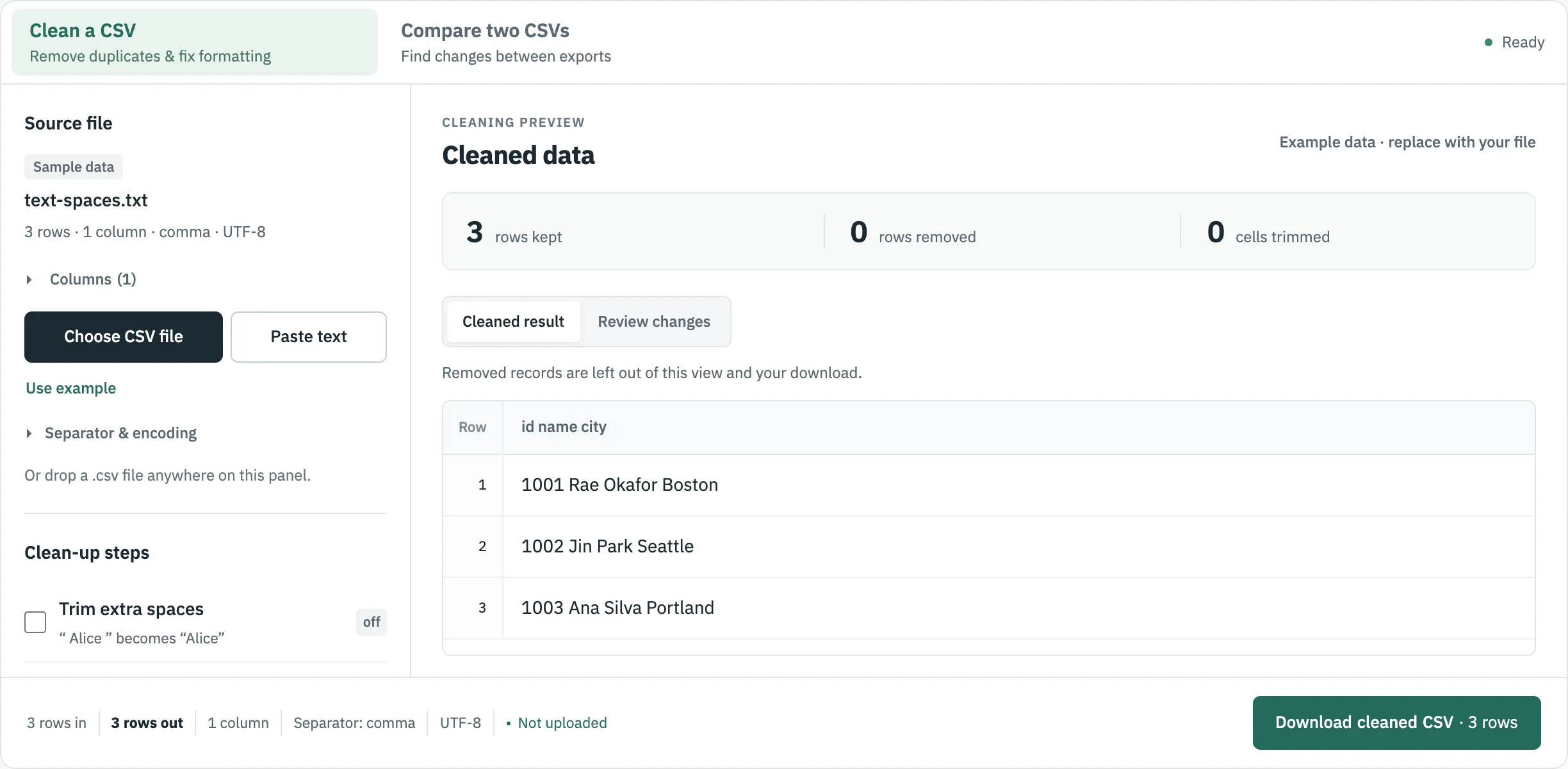Click the 3 rows · 1 column file summary

point(145,232)
